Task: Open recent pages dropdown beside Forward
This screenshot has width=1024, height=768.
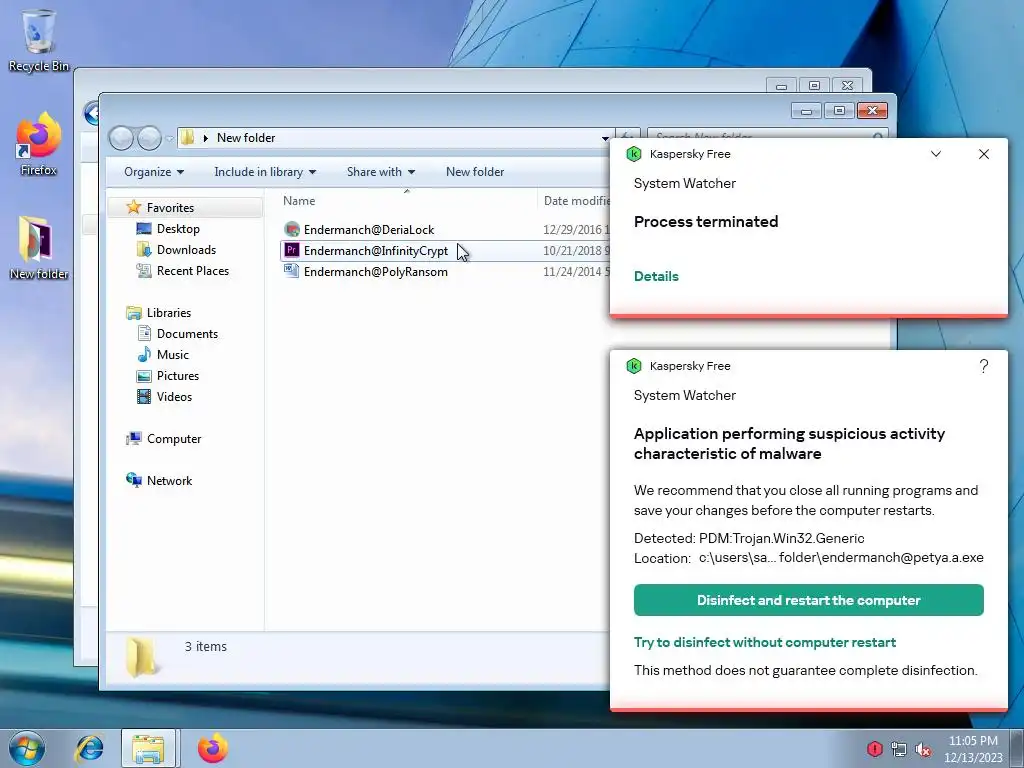Action: click(169, 138)
